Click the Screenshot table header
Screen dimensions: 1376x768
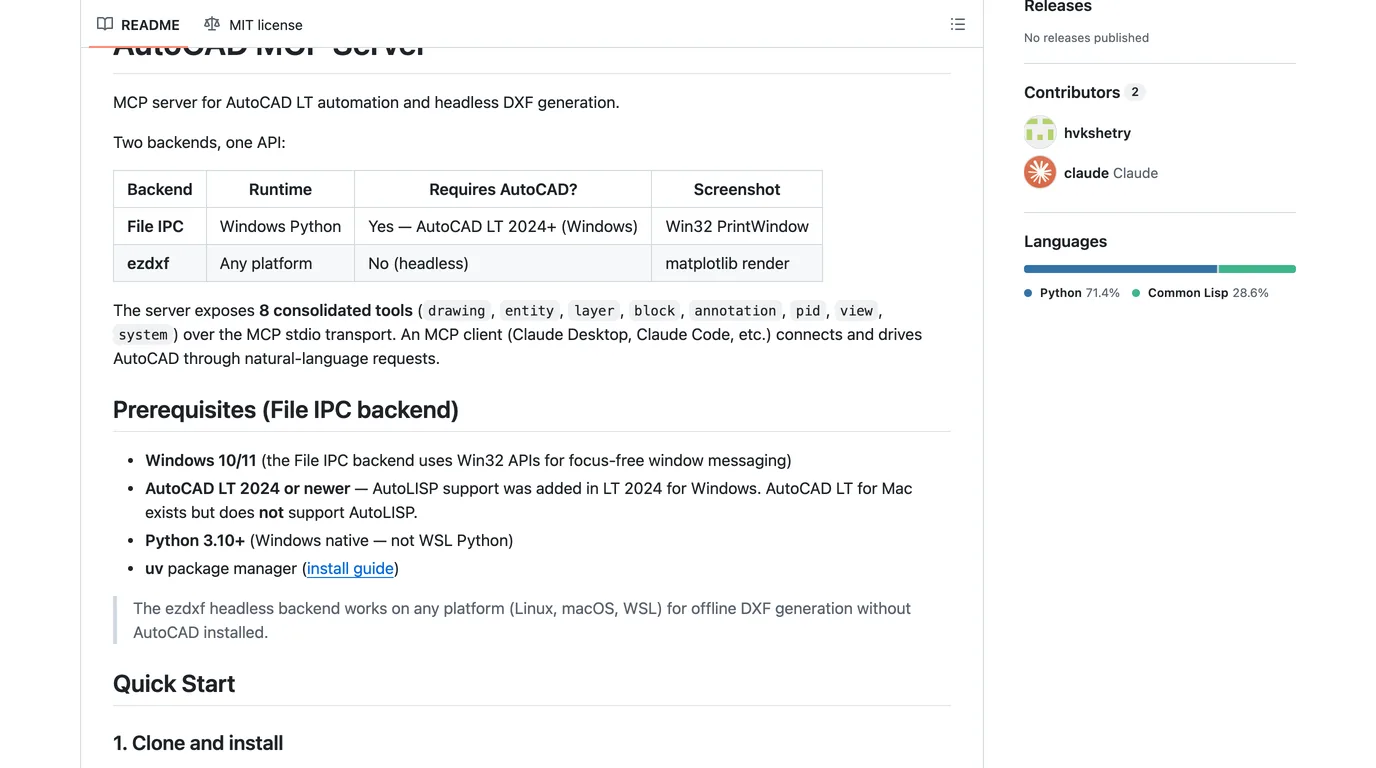coord(737,189)
